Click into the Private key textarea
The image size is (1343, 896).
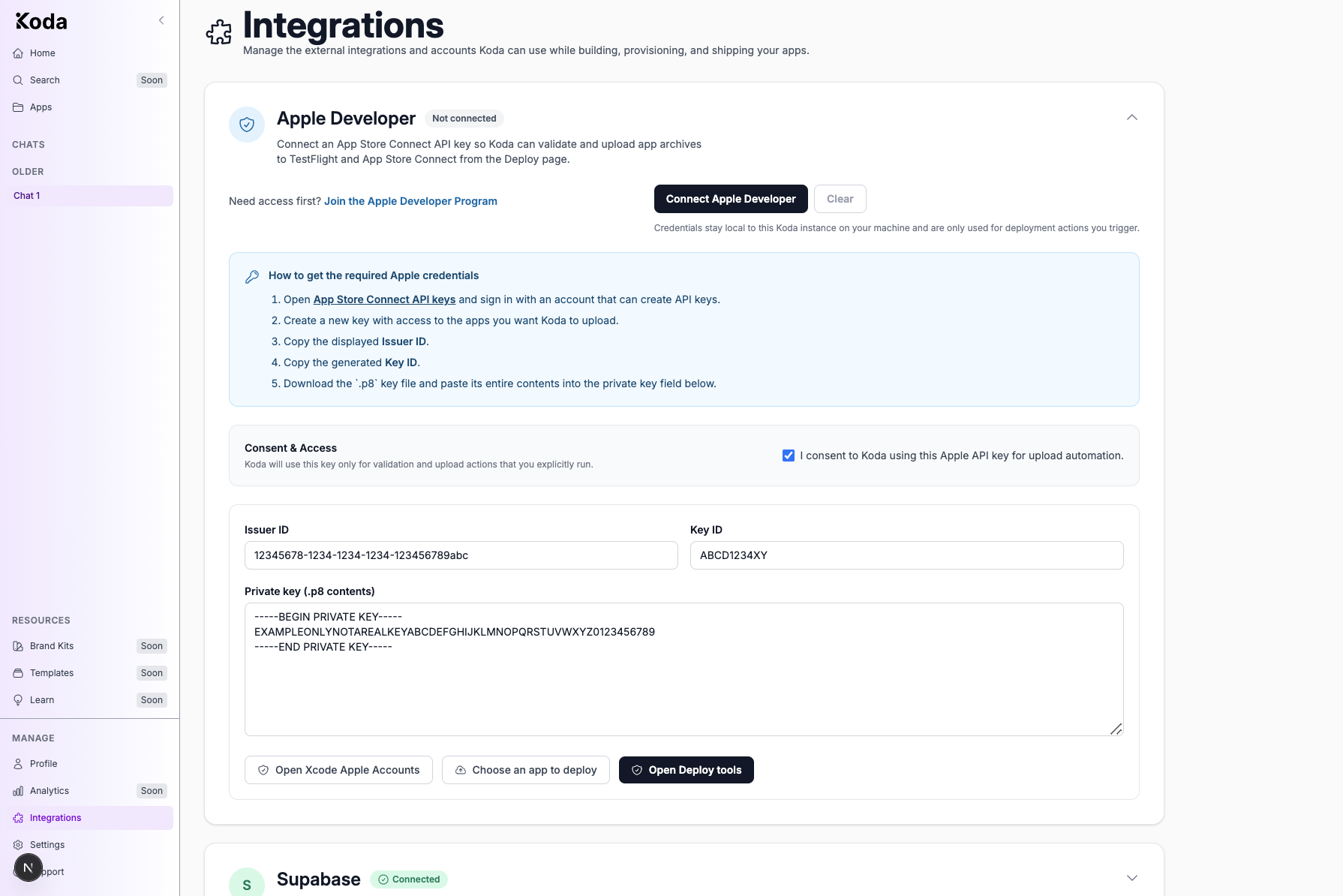pos(684,669)
